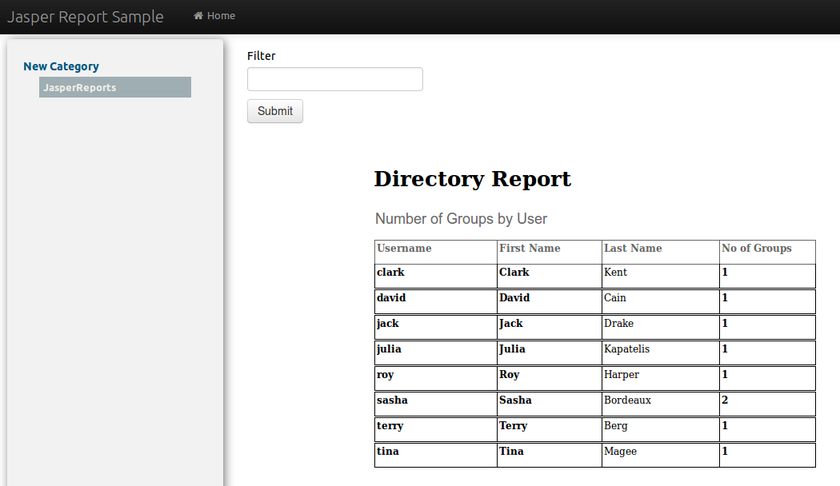The image size is (840, 486).
Task: Click the No of Groups column header
Action: (x=756, y=249)
